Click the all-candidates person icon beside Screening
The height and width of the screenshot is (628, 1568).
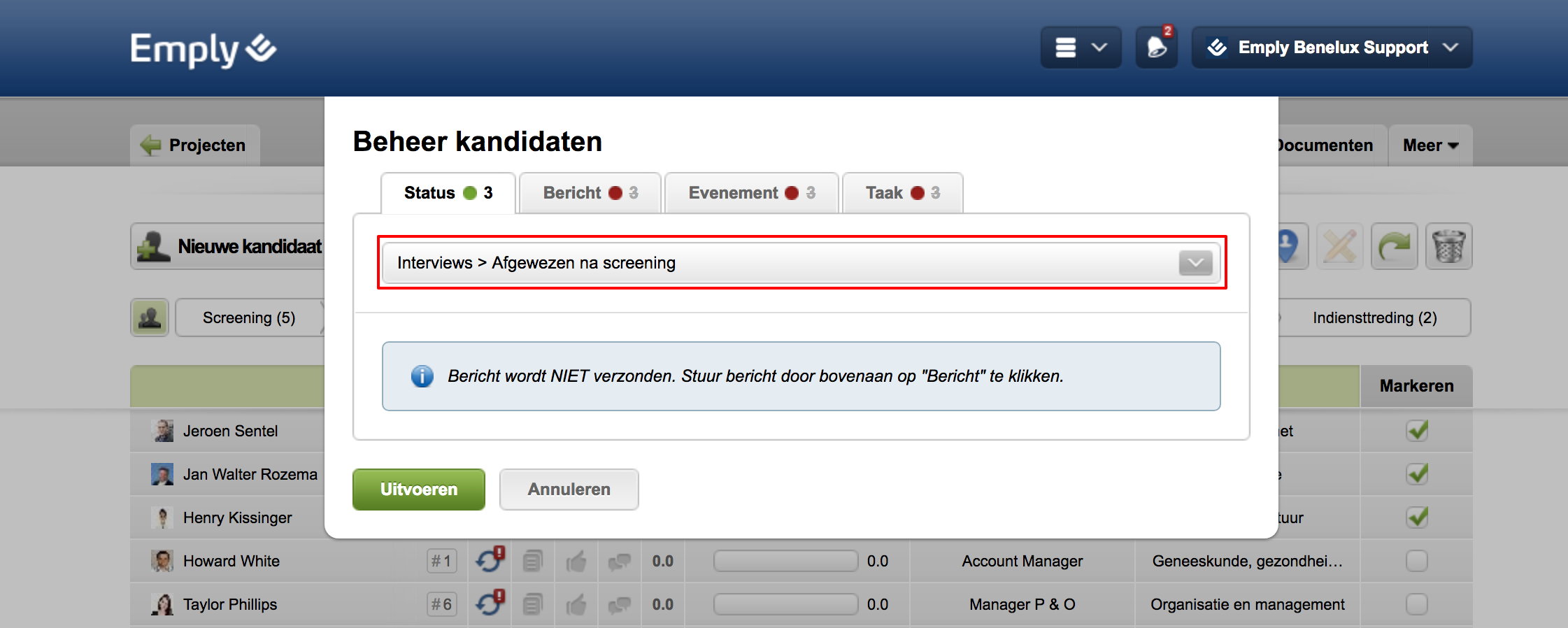click(x=150, y=318)
